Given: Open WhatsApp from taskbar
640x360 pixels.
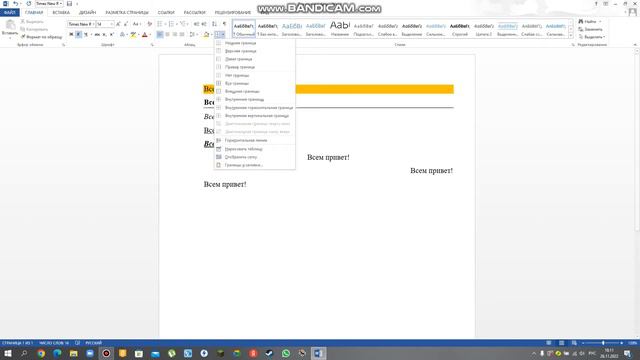Looking at the screenshot, I should pos(286,353).
